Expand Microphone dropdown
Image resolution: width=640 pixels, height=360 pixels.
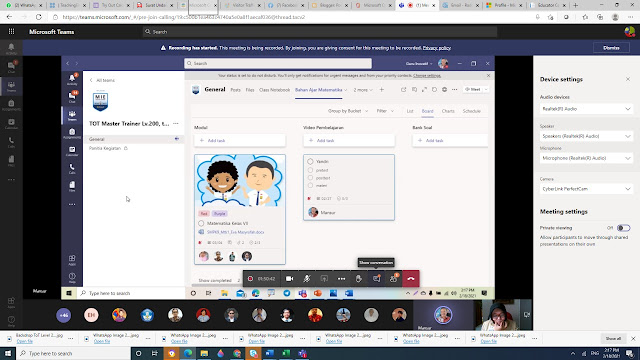coord(586,158)
